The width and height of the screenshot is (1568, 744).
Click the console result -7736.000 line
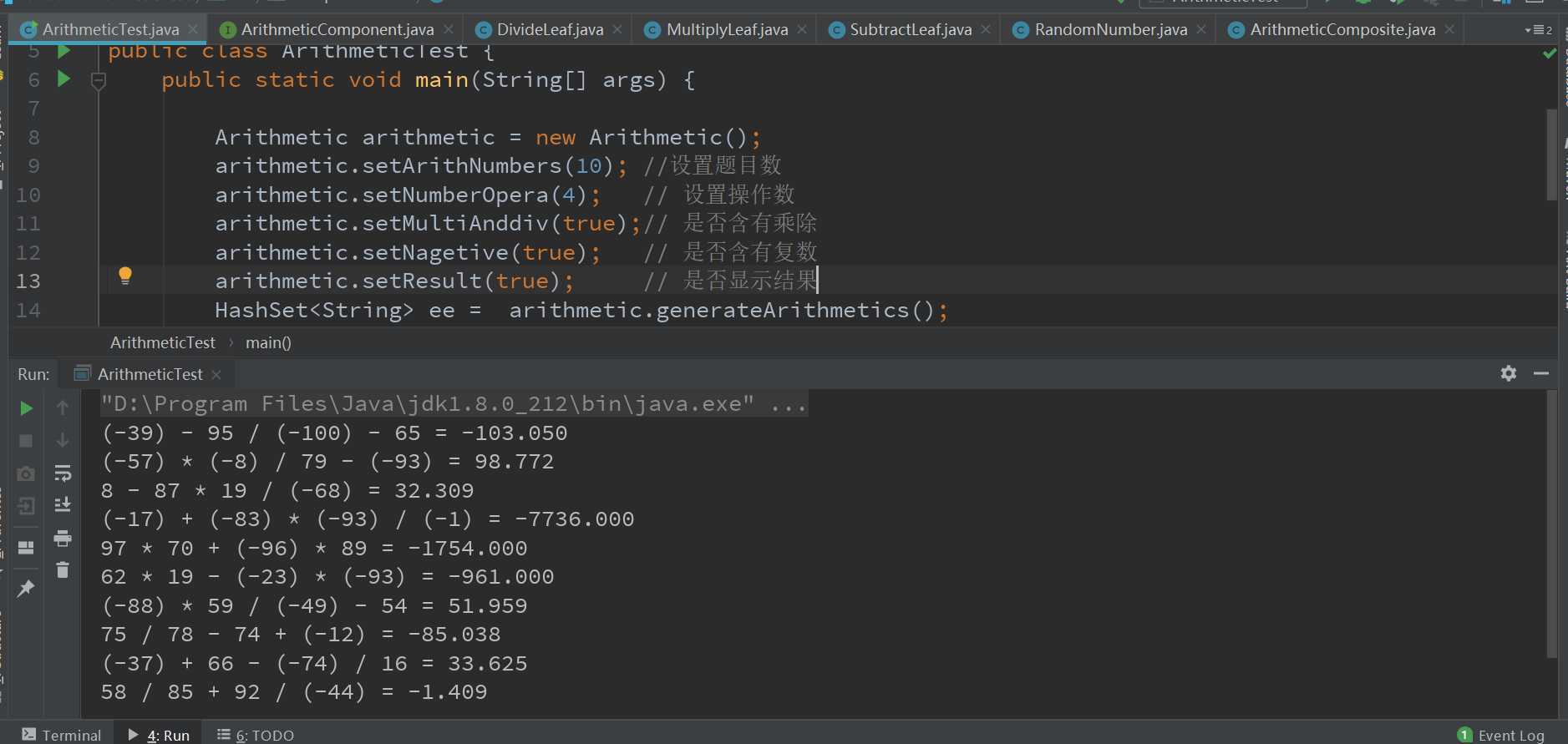pos(368,519)
